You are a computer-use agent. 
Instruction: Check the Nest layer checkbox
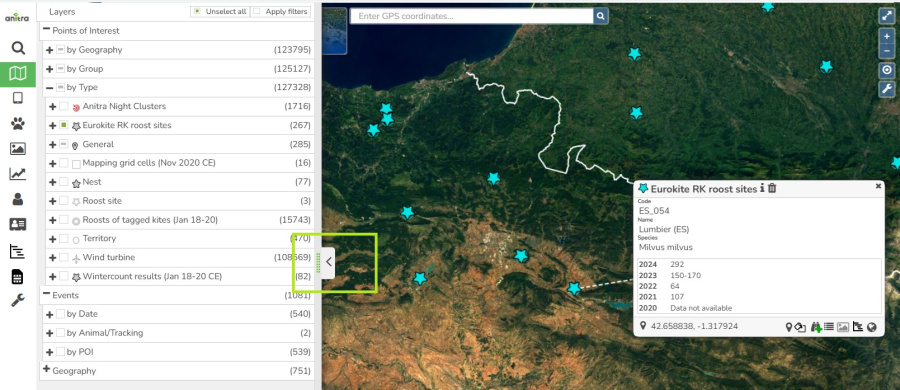coord(64,182)
